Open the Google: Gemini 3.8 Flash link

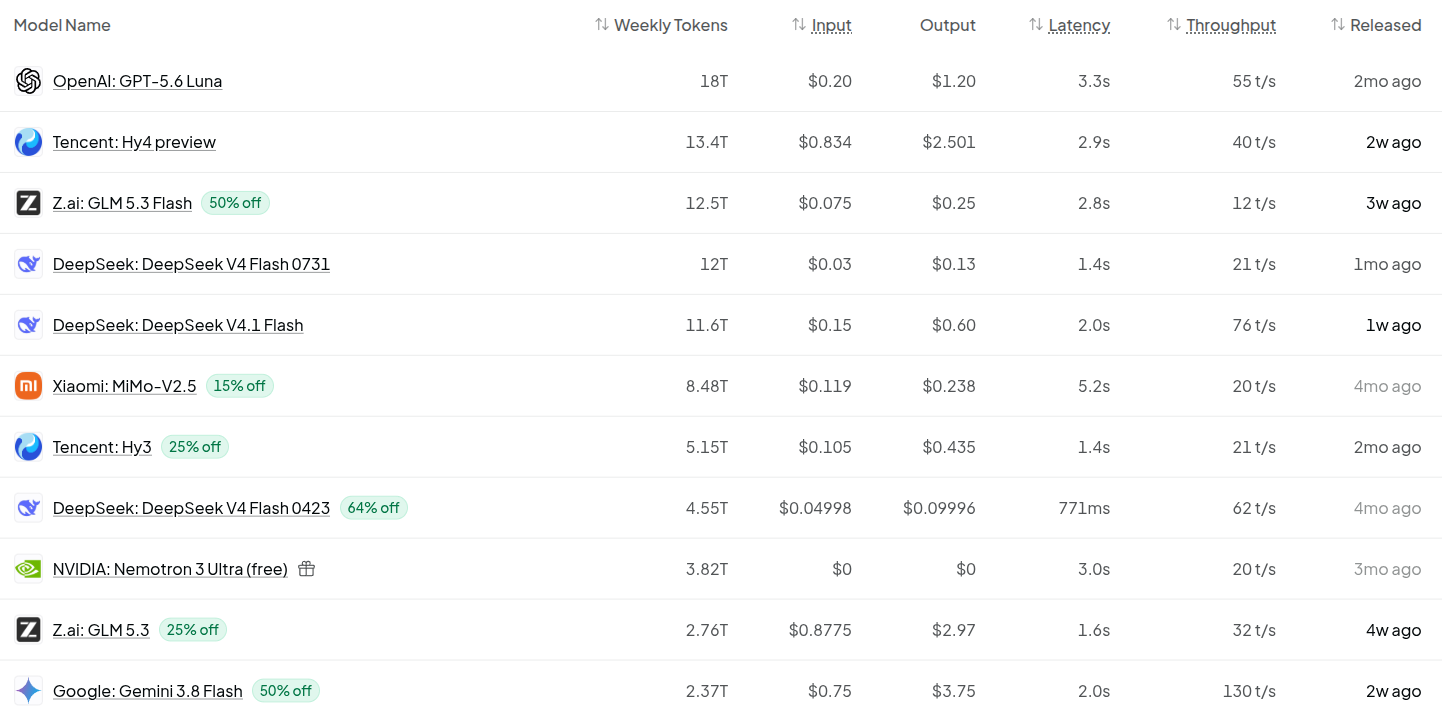[148, 691]
